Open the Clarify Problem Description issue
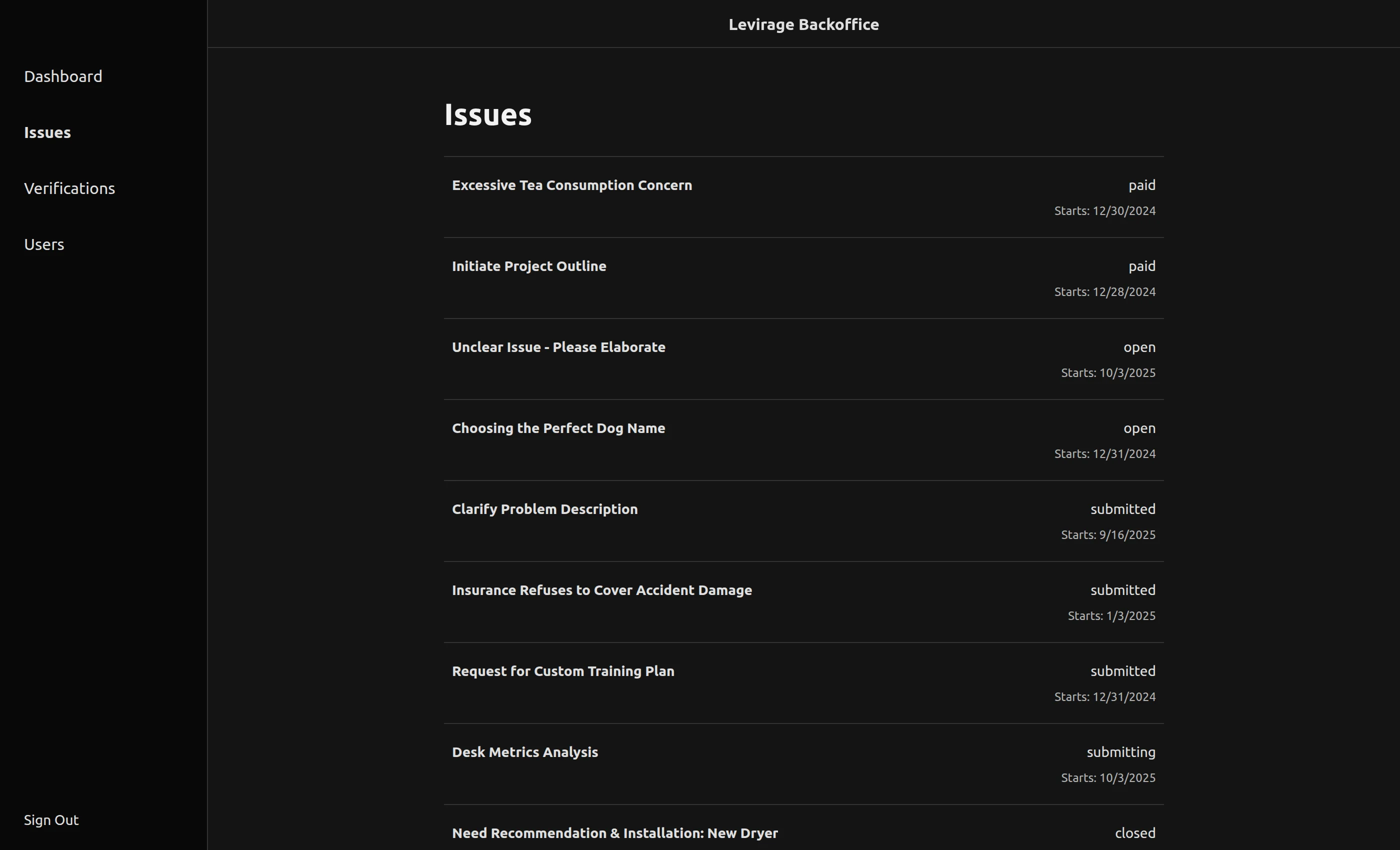 (x=544, y=509)
